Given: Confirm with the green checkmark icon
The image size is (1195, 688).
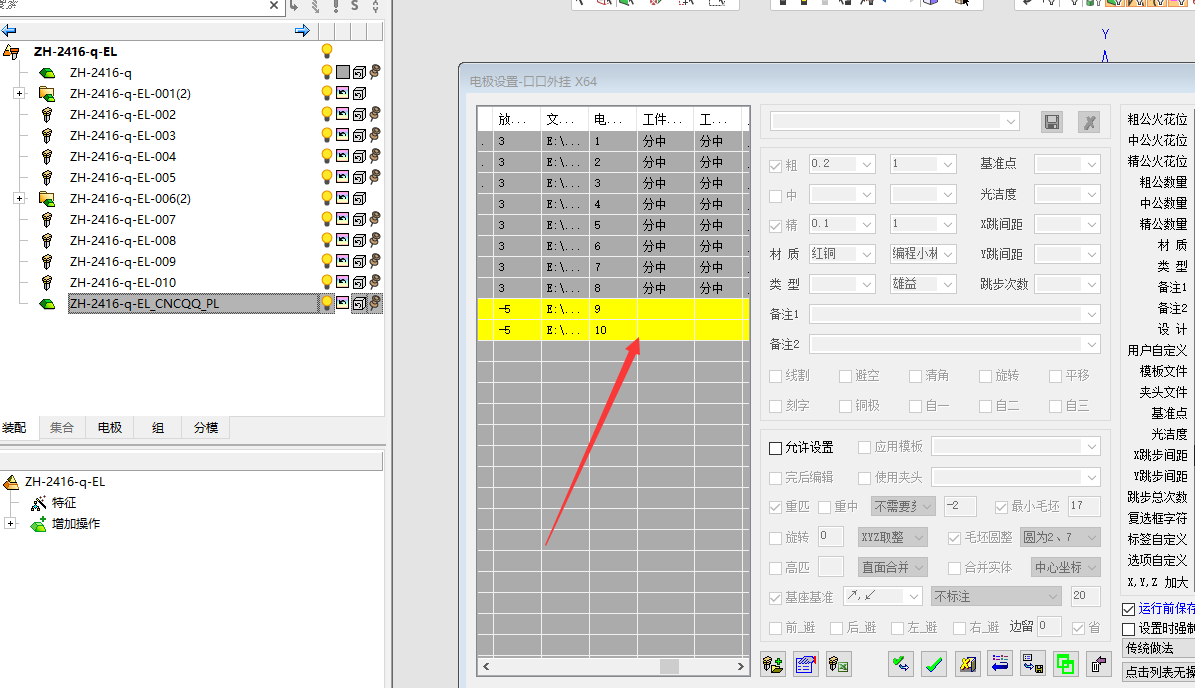Looking at the screenshot, I should coord(934,664).
